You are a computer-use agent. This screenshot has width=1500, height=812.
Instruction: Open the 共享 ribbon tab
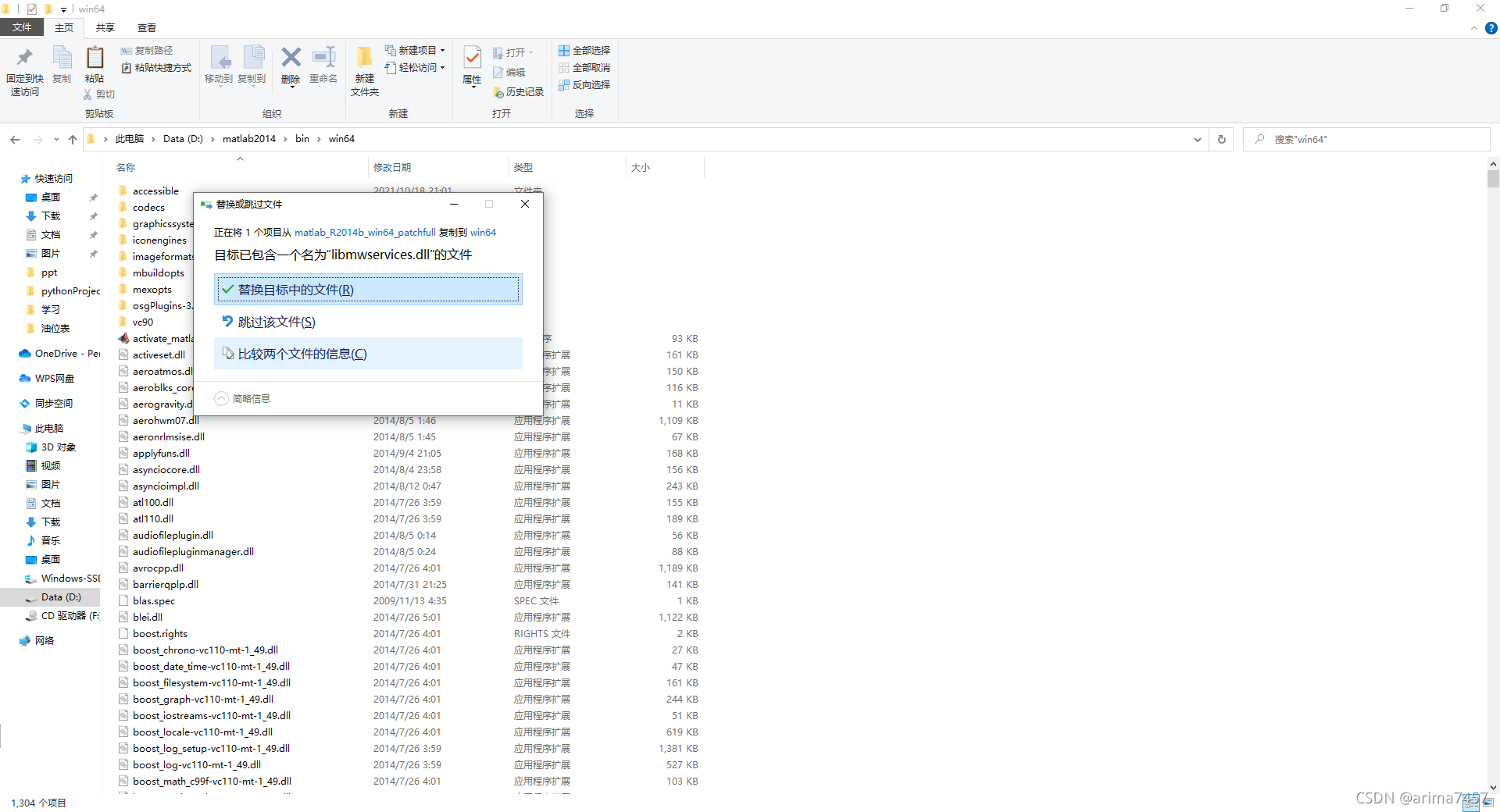pyautogui.click(x=104, y=27)
